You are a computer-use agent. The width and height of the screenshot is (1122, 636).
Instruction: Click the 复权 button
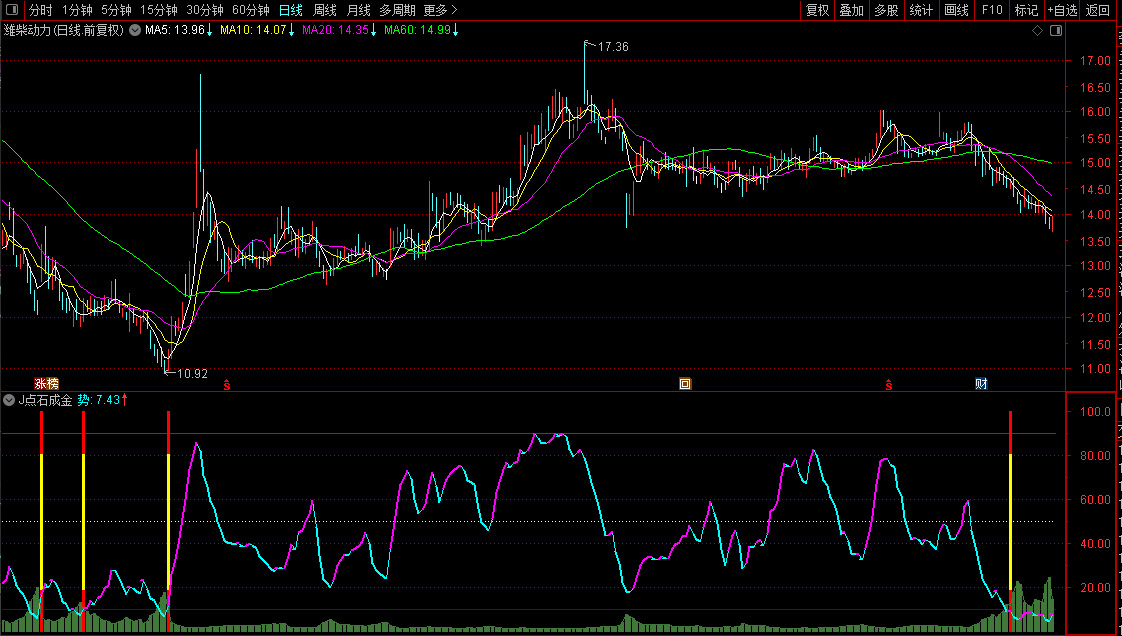(818, 10)
